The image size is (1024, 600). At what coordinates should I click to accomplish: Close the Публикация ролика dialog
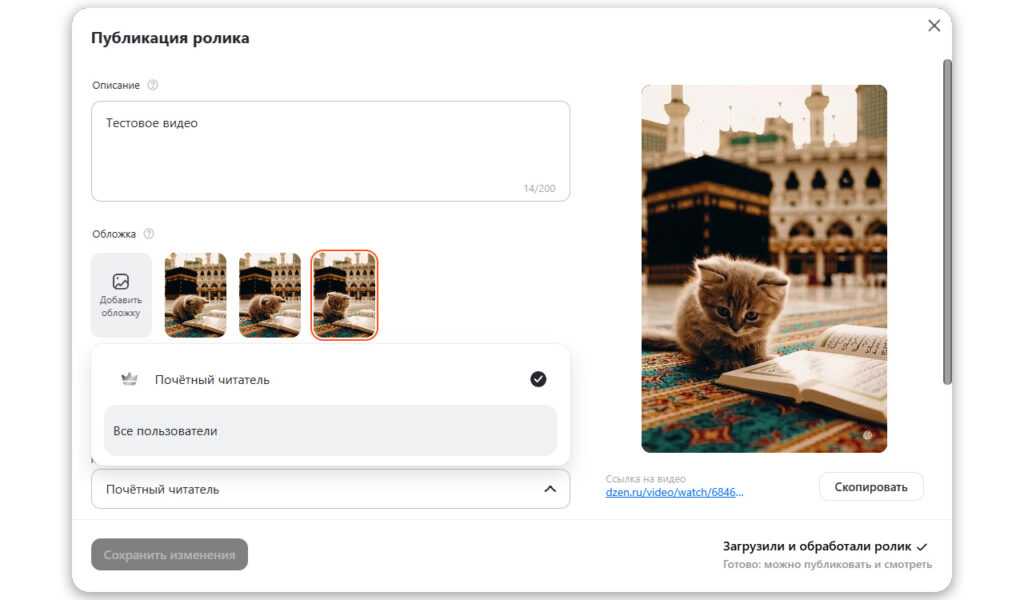click(934, 25)
